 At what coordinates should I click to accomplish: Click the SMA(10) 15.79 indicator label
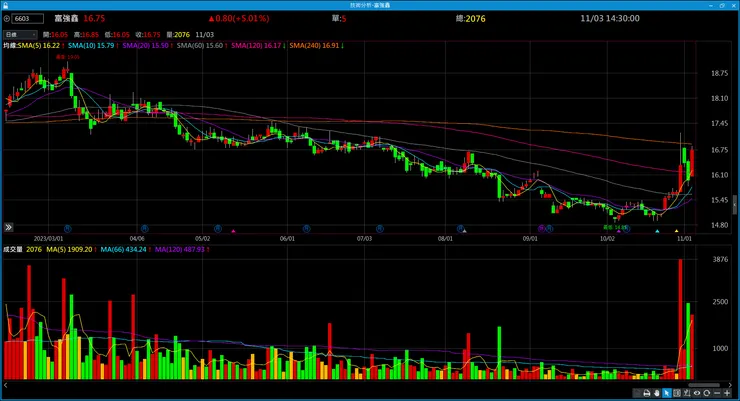(x=93, y=46)
